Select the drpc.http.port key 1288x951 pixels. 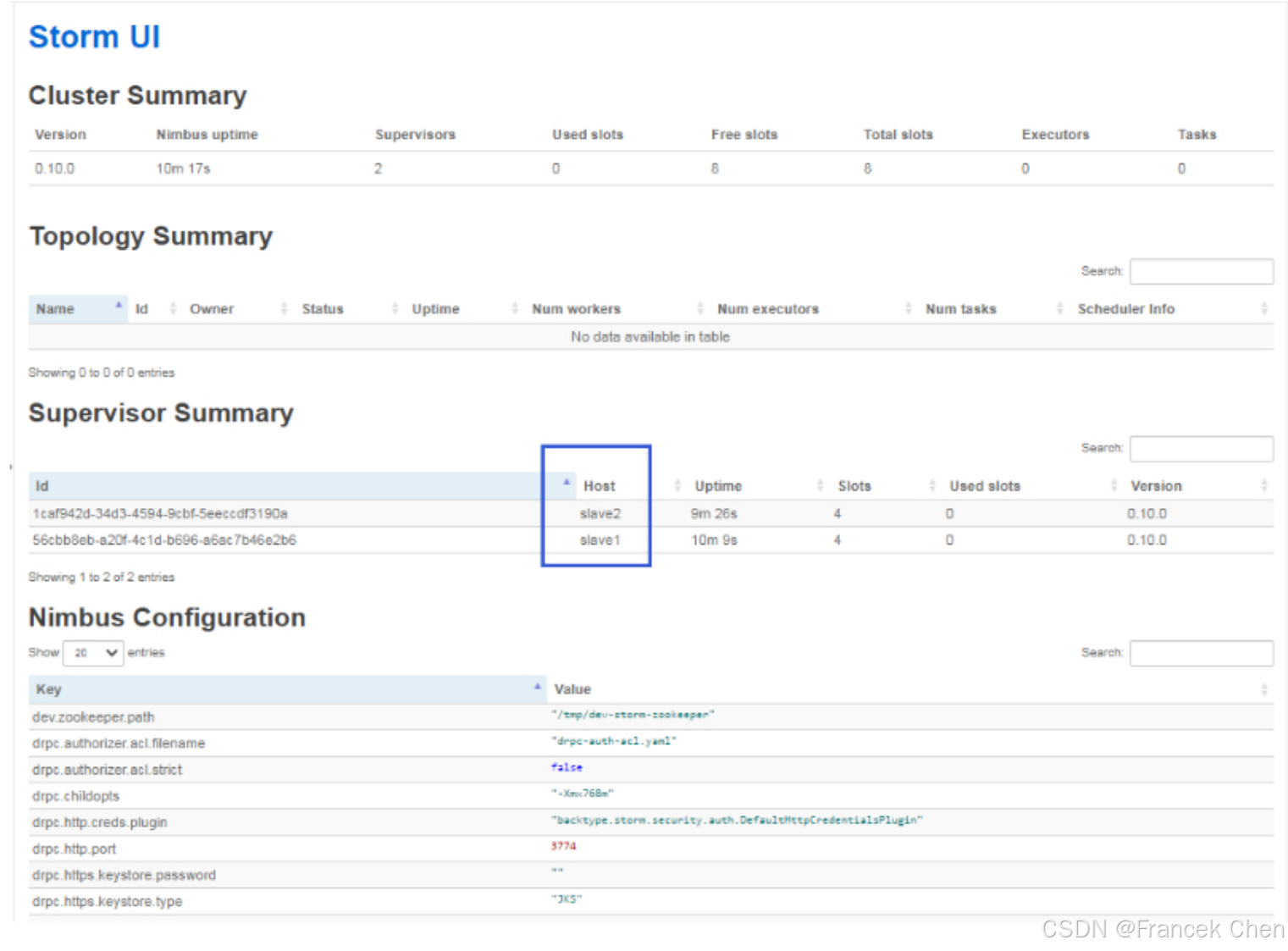click(x=75, y=849)
